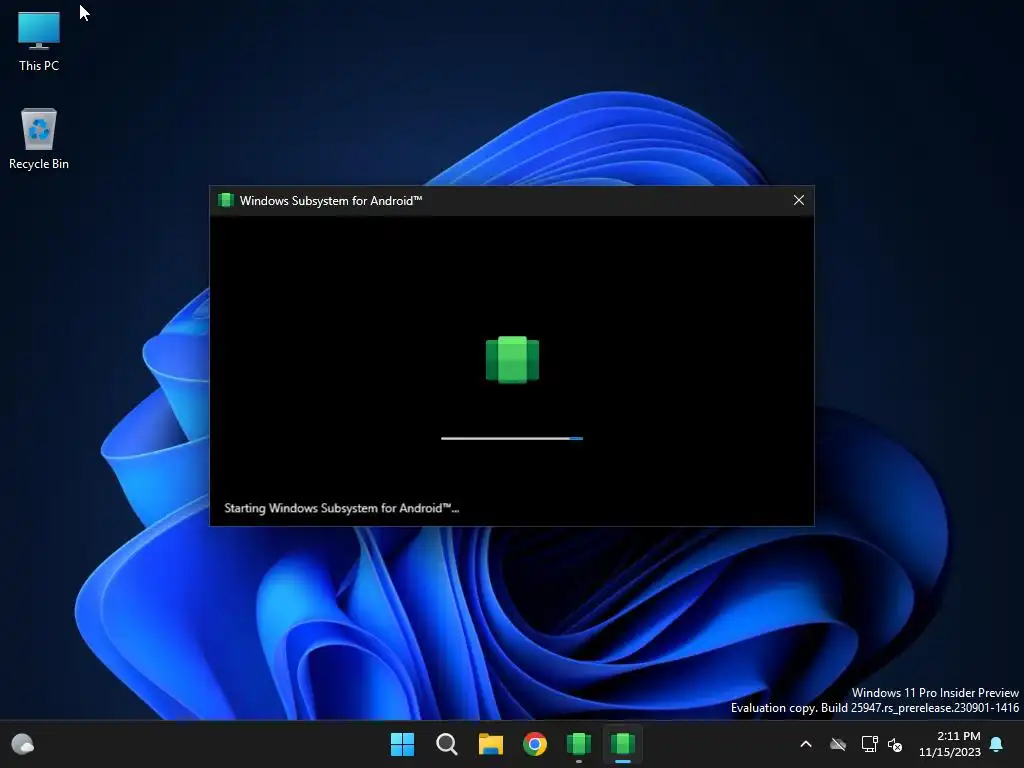This screenshot has height=768, width=1024.
Task: Close the Windows Subsystem for Android window
Action: (x=798, y=200)
